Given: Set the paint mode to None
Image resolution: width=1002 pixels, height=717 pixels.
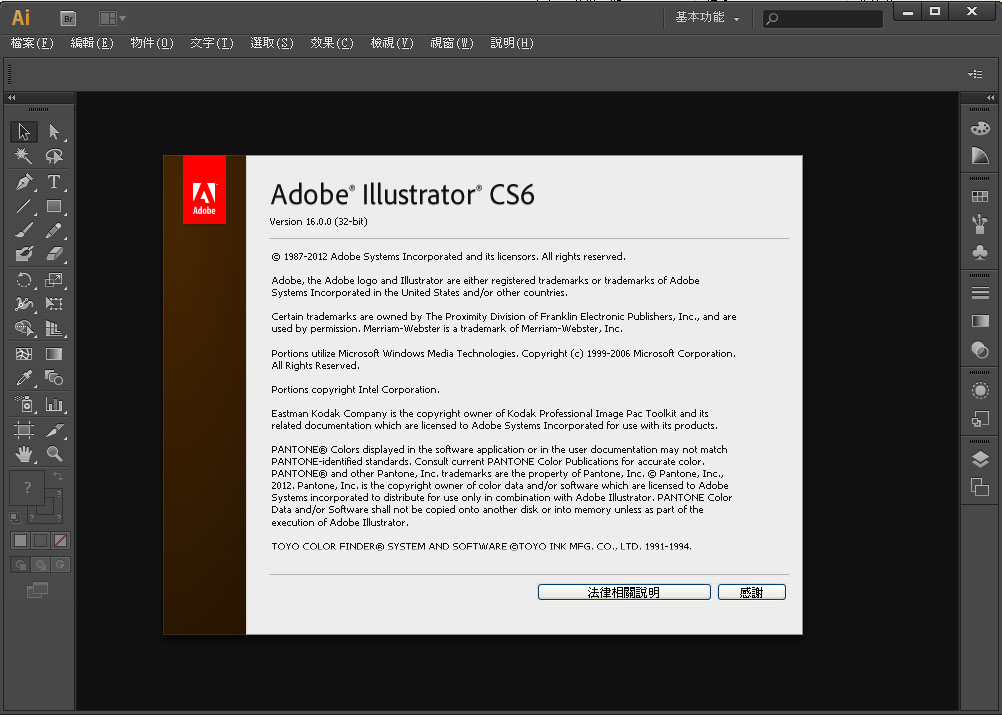Looking at the screenshot, I should point(60,541).
